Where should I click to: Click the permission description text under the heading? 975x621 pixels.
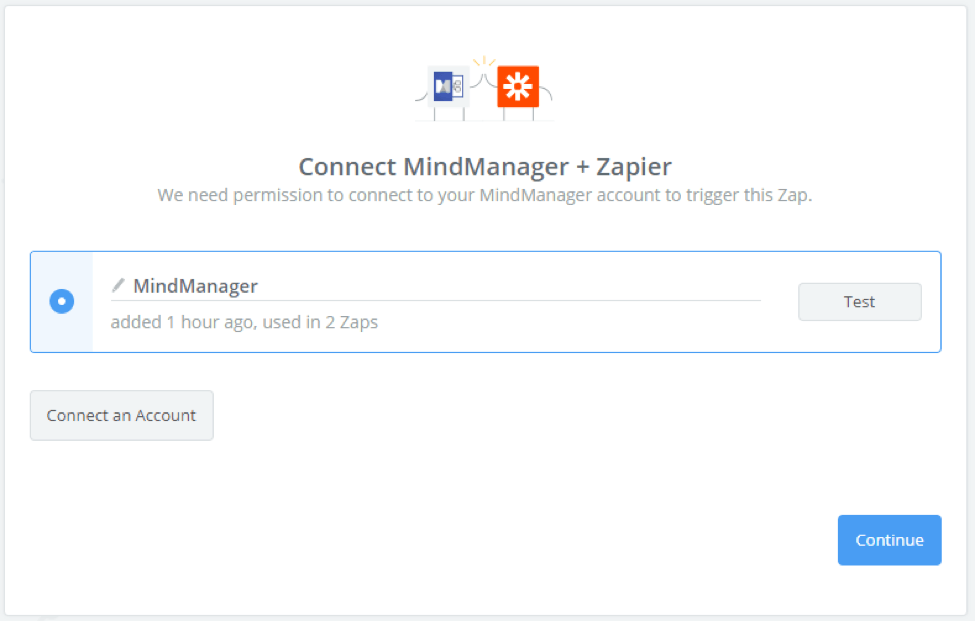pos(484,195)
